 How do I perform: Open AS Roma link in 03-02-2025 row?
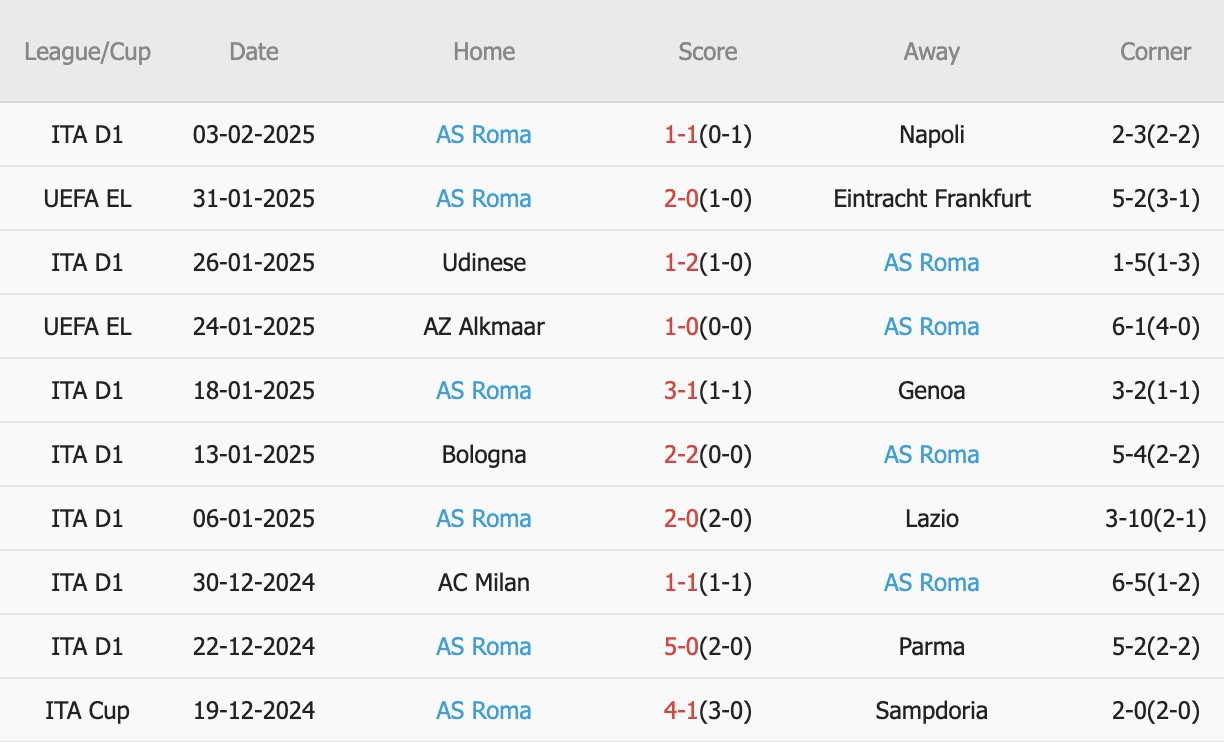484,135
